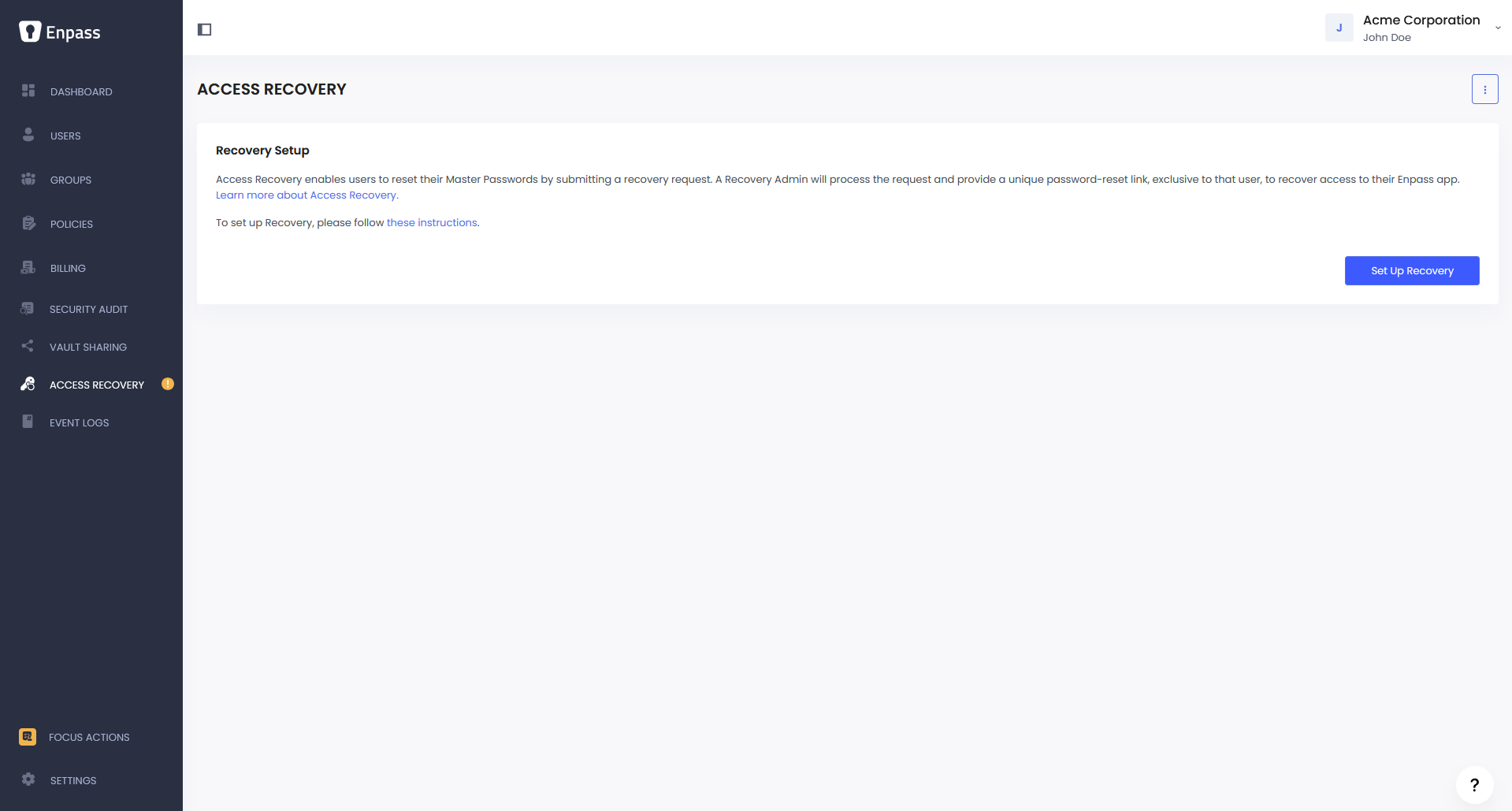This screenshot has height=811, width=1512.
Task: Click the orange warning badge on Access Recovery
Action: coord(168,384)
